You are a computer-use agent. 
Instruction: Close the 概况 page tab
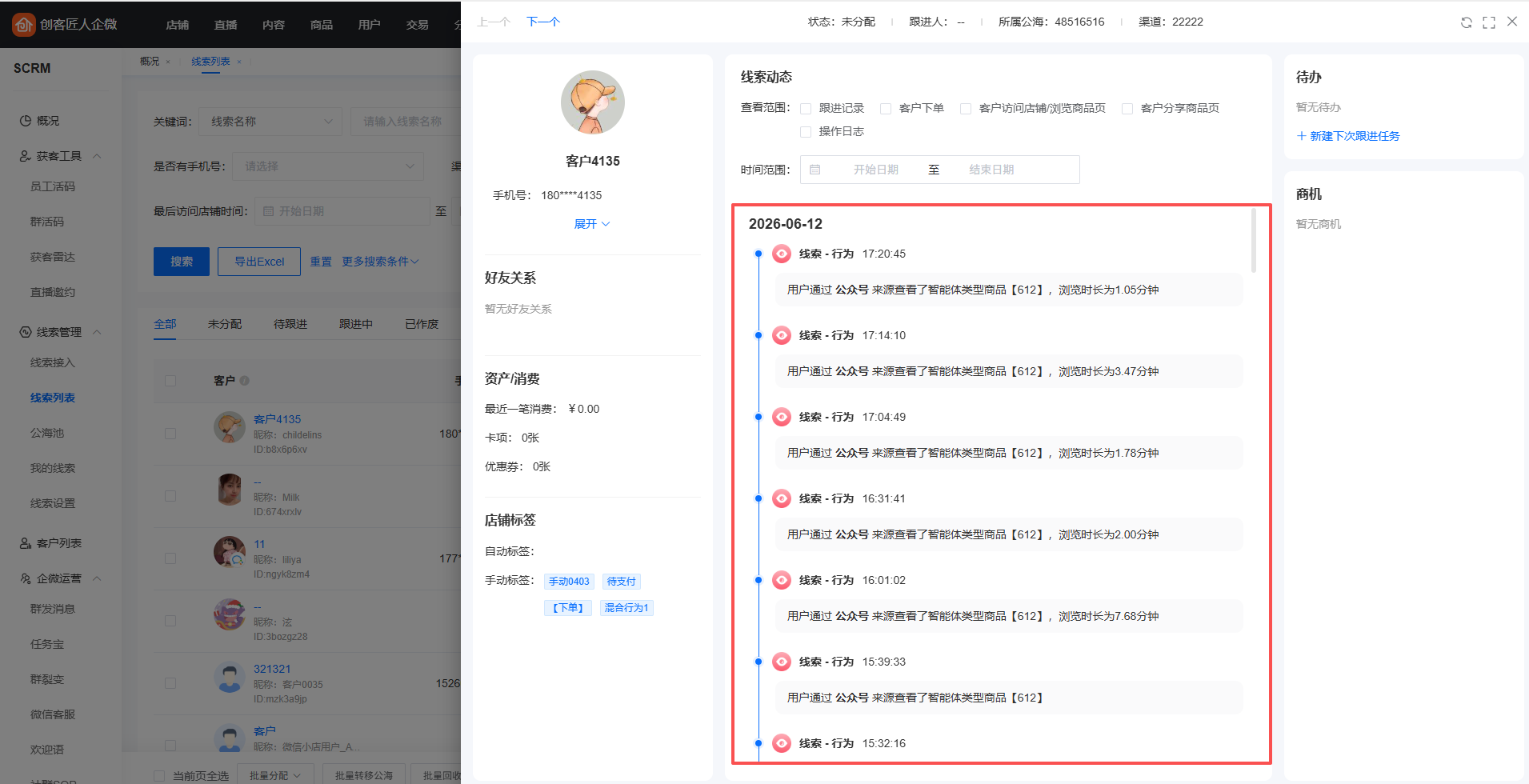click(168, 62)
